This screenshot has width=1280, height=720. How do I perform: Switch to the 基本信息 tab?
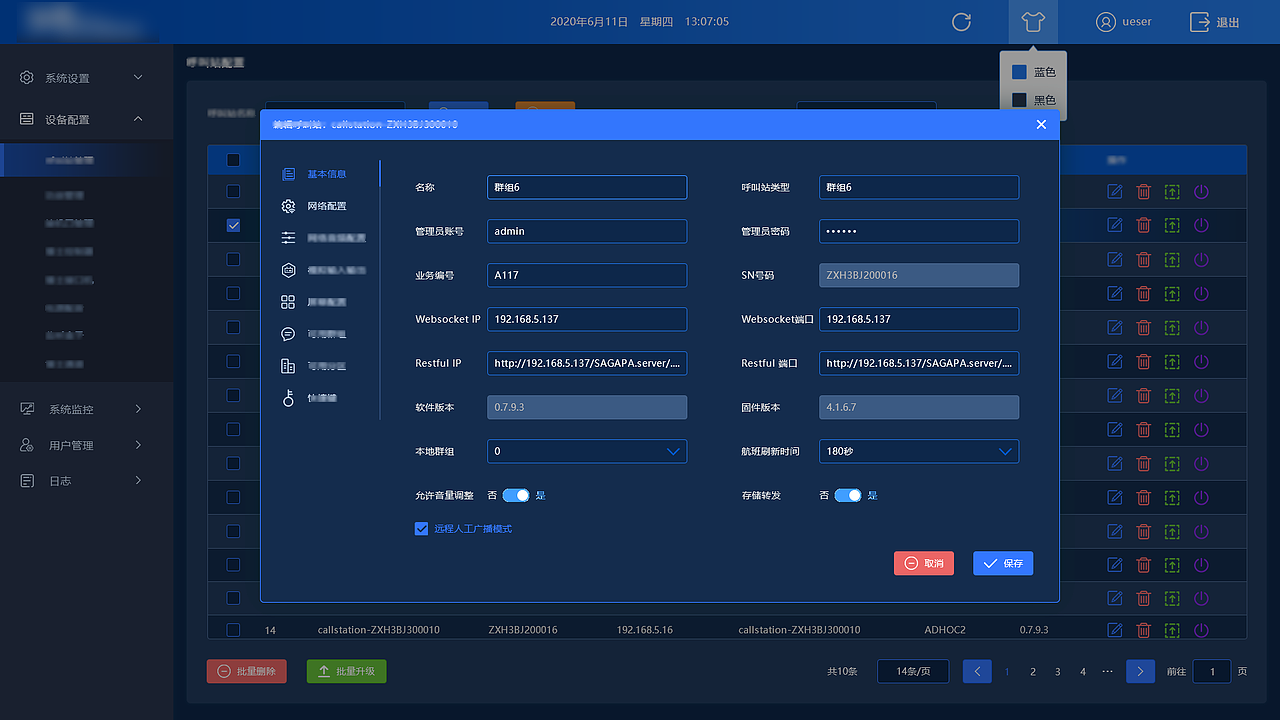[314, 174]
